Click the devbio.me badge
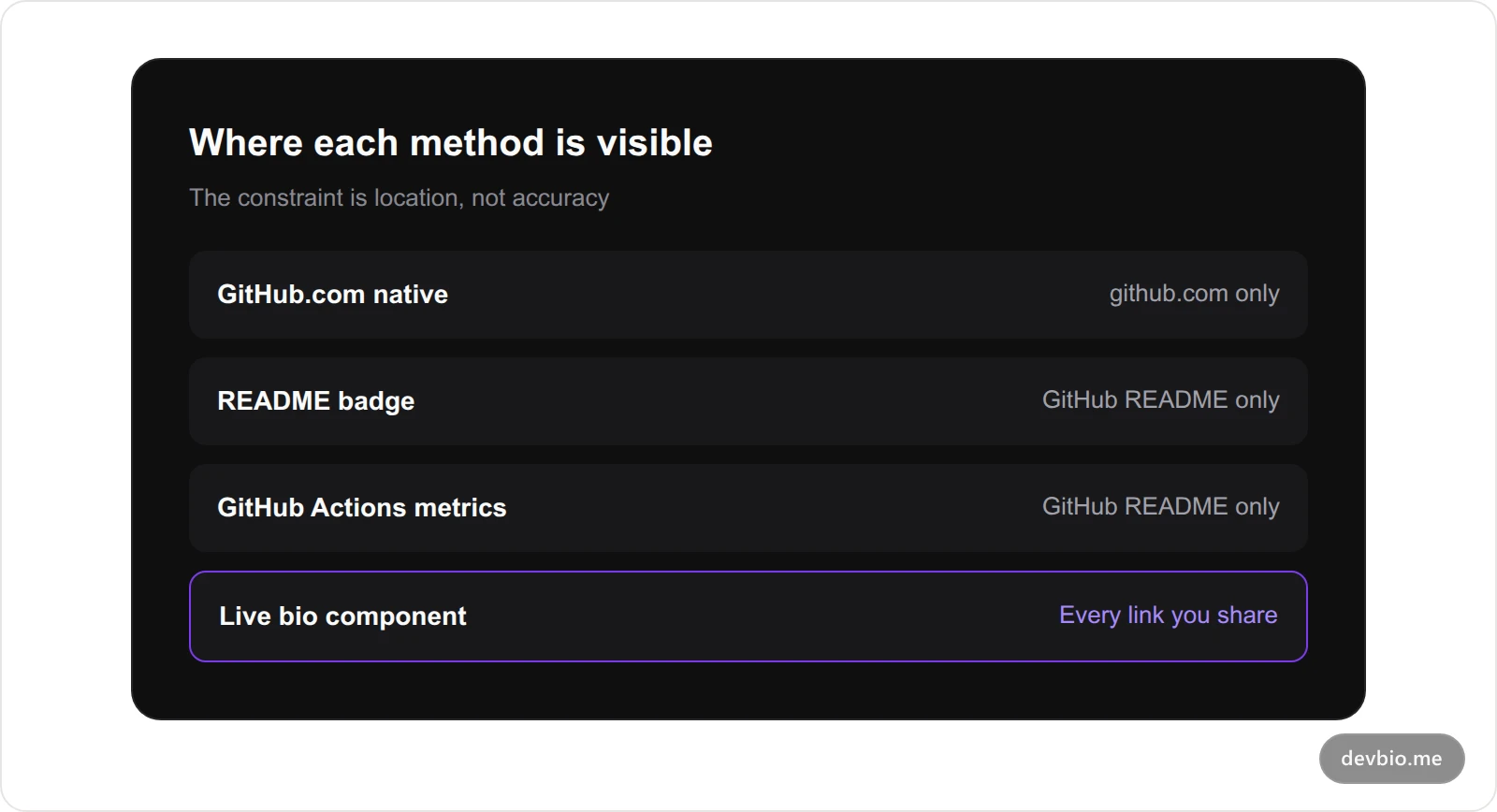This screenshot has width=1497, height=812. pos(1391,759)
